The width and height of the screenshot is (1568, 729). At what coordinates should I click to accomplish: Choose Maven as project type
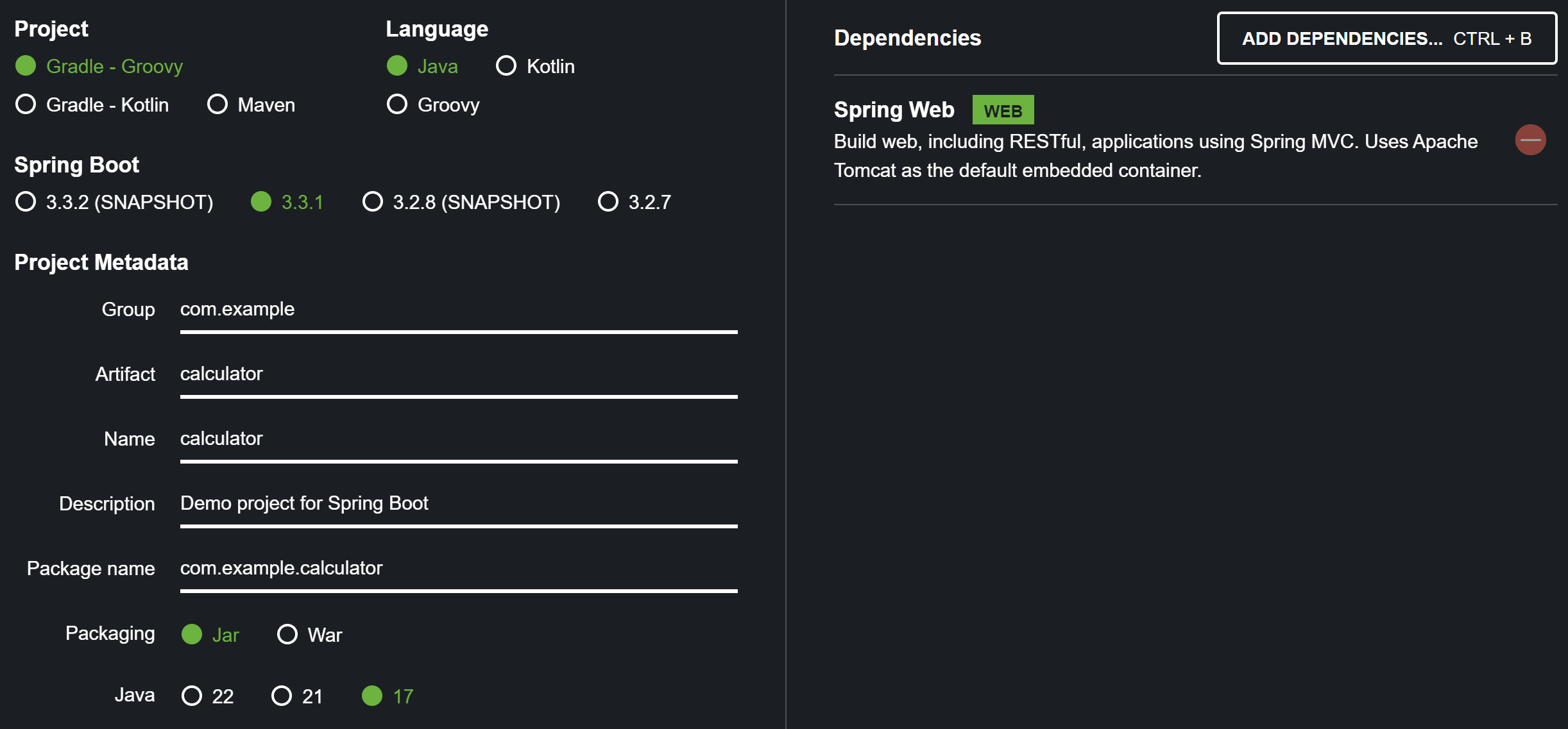pos(217,105)
